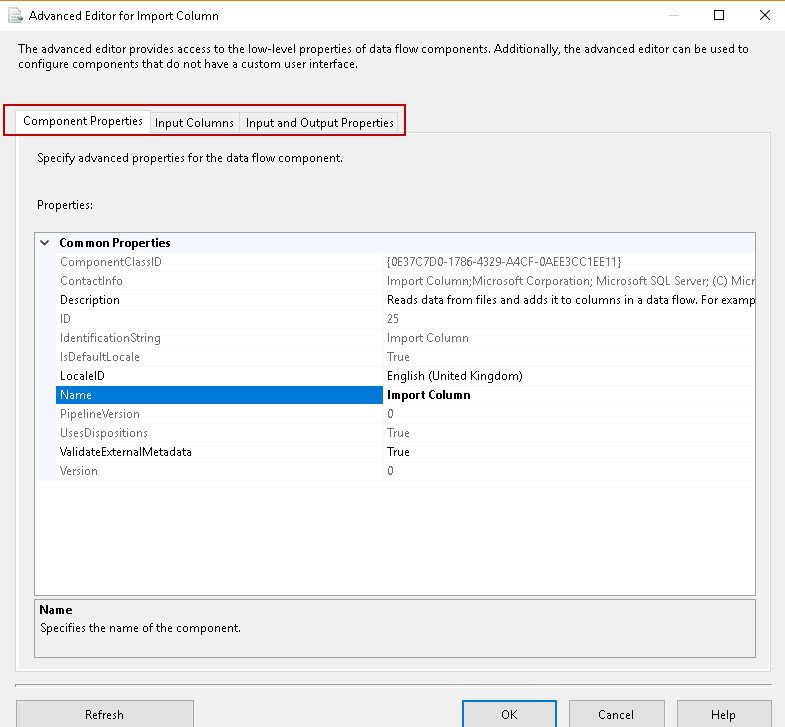Select the ComponentClassID property row
This screenshot has width=785, height=727.
[110, 262]
